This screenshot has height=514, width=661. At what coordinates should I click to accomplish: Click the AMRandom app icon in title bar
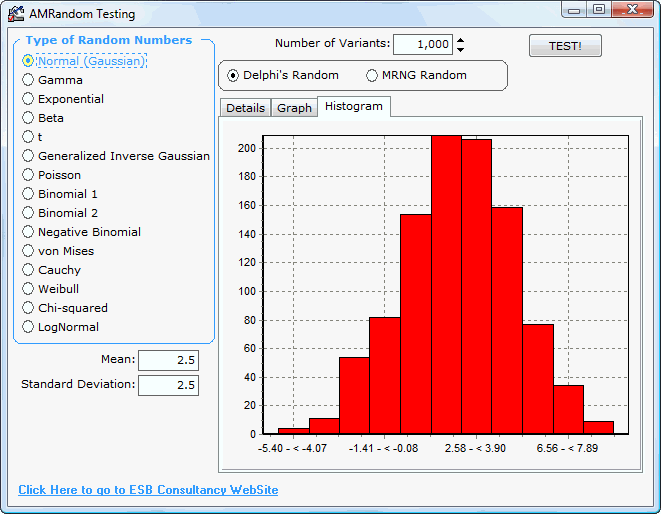[x=16, y=14]
